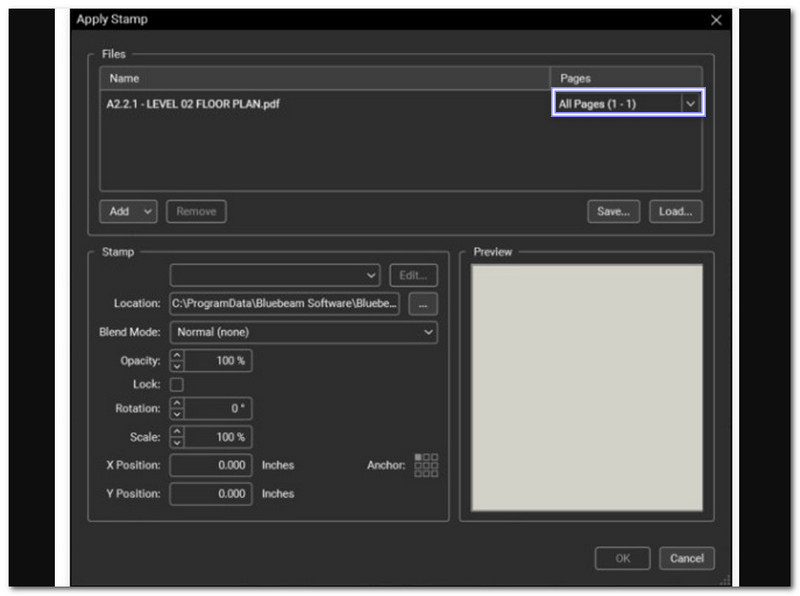The height and width of the screenshot is (596, 800).
Task: Select the center Anchor grid point
Action: point(427,465)
